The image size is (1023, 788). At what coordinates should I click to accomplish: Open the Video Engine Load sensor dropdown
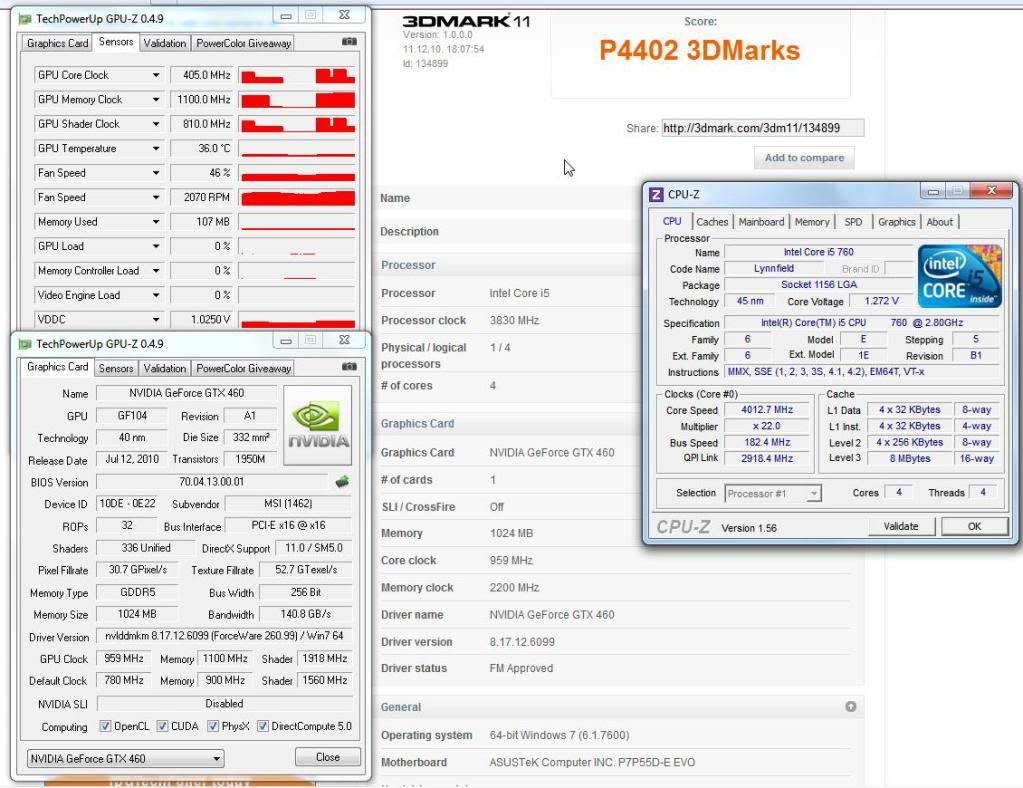156,296
